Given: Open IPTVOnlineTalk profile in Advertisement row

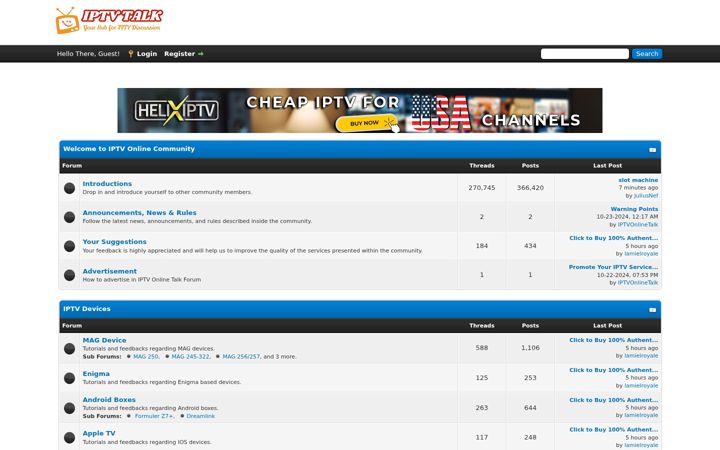Looking at the screenshot, I should tap(637, 282).
